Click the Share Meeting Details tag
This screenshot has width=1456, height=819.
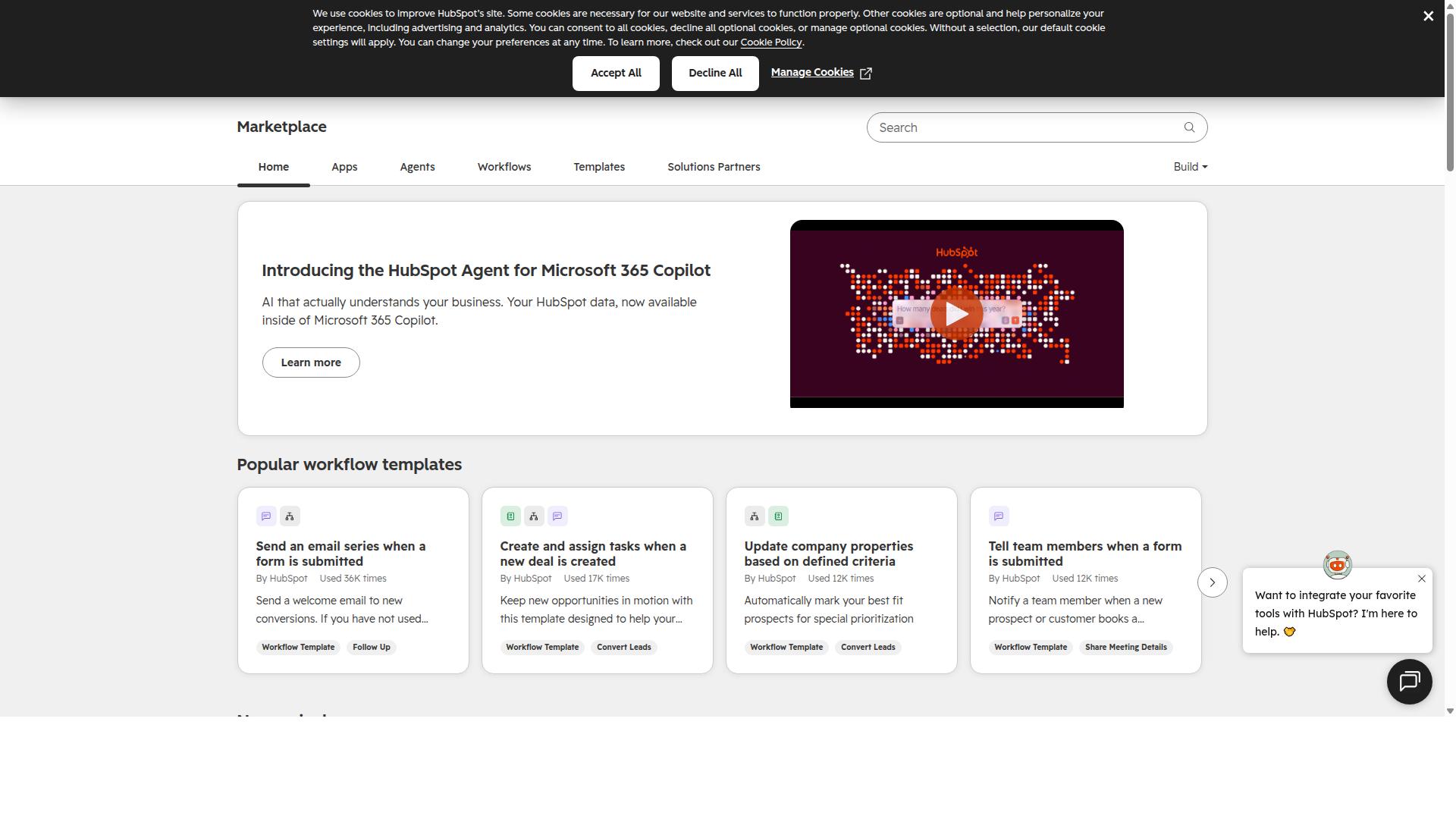tap(1125, 648)
